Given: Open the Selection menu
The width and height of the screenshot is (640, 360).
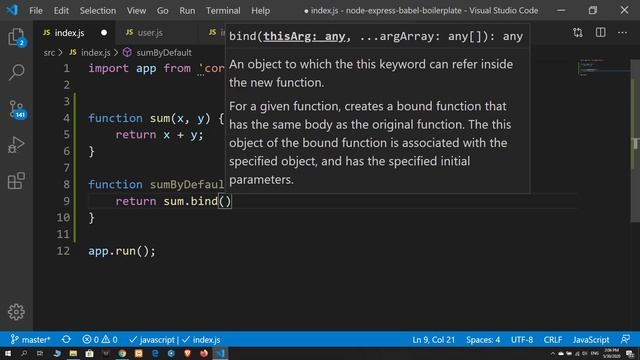Looking at the screenshot, I should (x=98, y=11).
